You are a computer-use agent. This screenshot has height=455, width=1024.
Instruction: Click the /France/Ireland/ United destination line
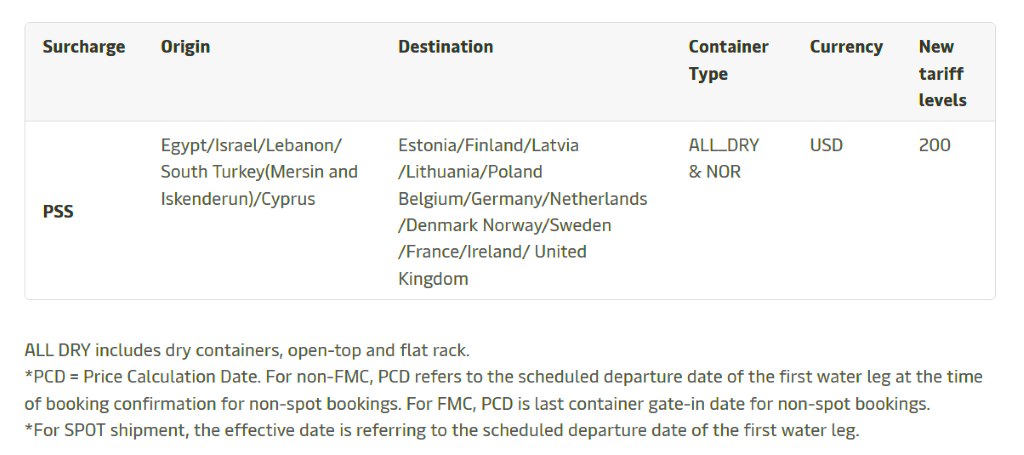[x=492, y=252]
